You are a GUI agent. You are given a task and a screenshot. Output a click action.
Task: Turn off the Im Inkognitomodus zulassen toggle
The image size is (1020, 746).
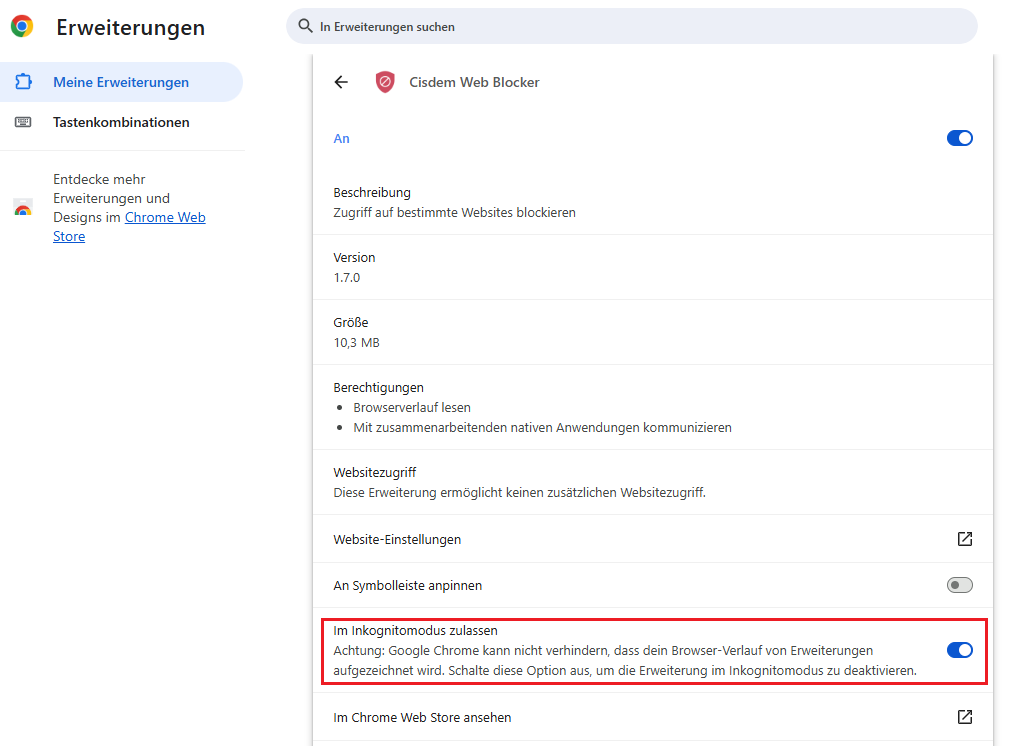click(959, 650)
